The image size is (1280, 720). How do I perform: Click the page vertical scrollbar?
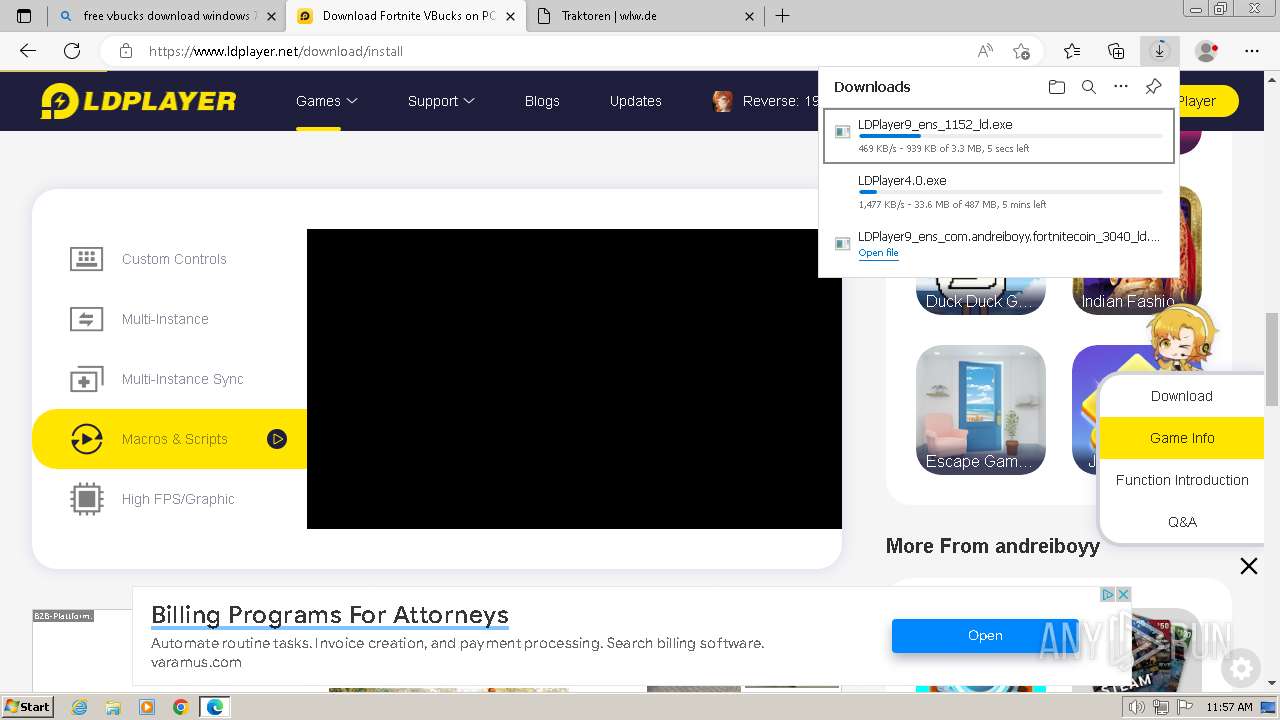coord(1272,358)
